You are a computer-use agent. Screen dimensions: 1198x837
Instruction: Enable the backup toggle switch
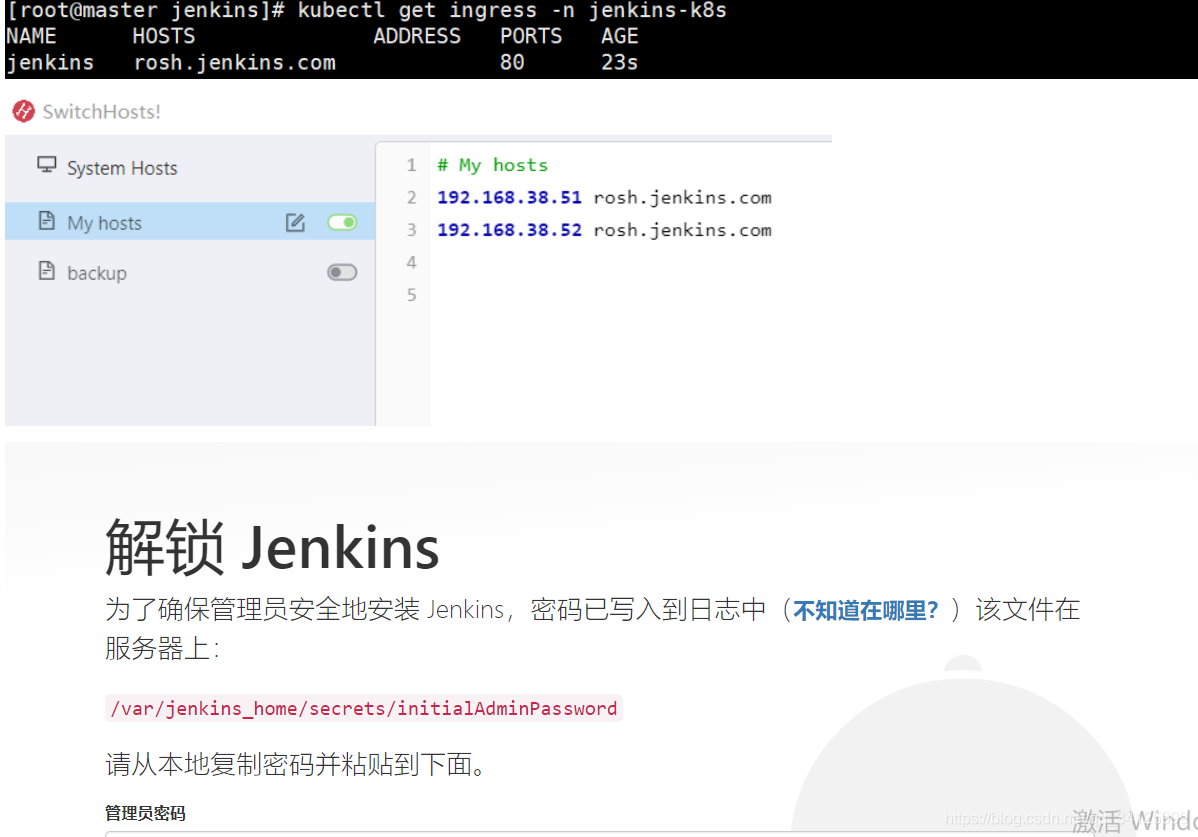pos(342,273)
